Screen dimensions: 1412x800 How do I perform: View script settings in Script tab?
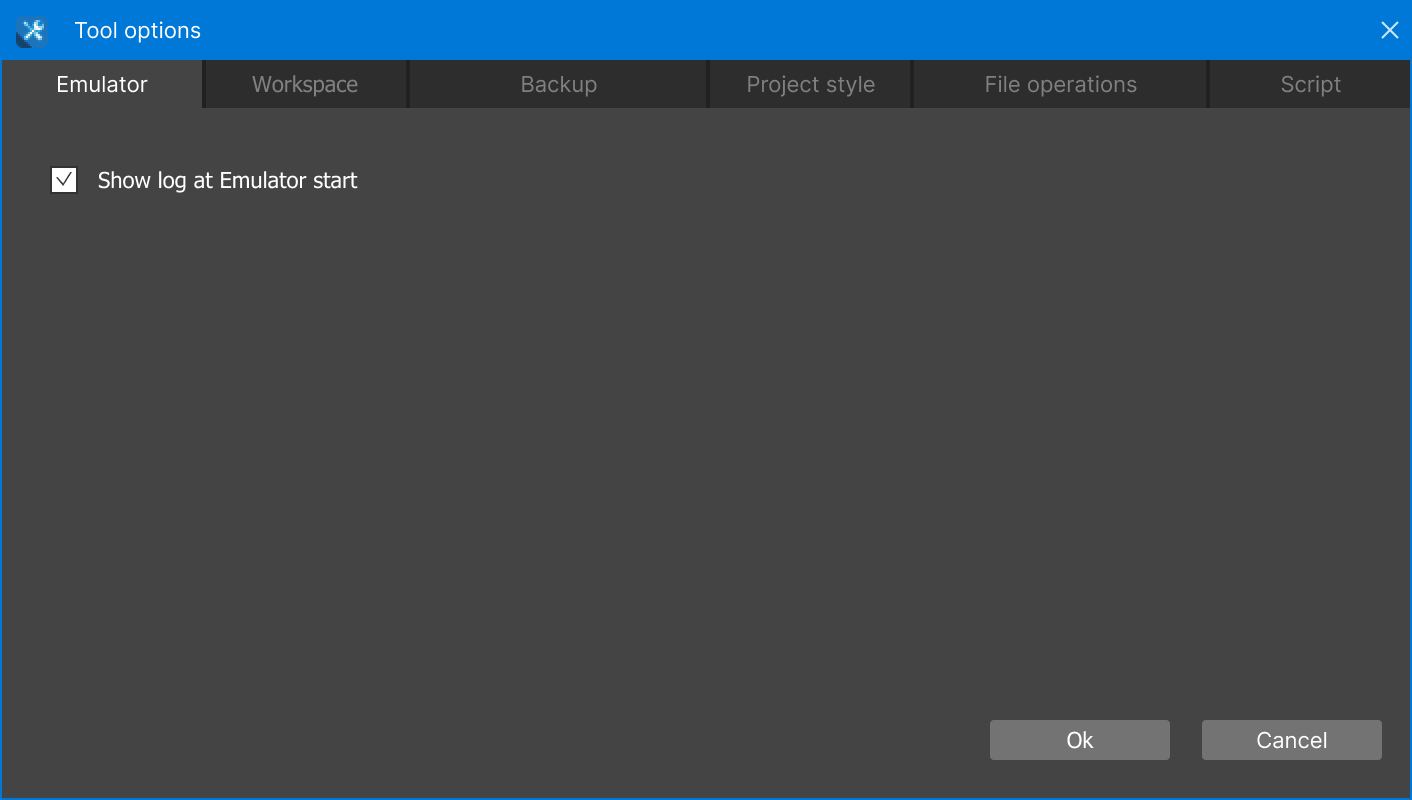pyautogui.click(x=1310, y=85)
